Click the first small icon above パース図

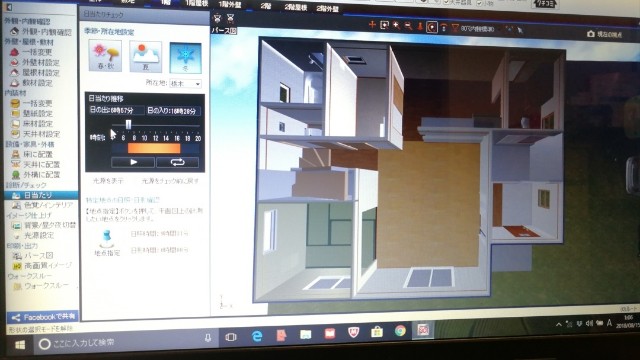pyautogui.click(x=218, y=18)
